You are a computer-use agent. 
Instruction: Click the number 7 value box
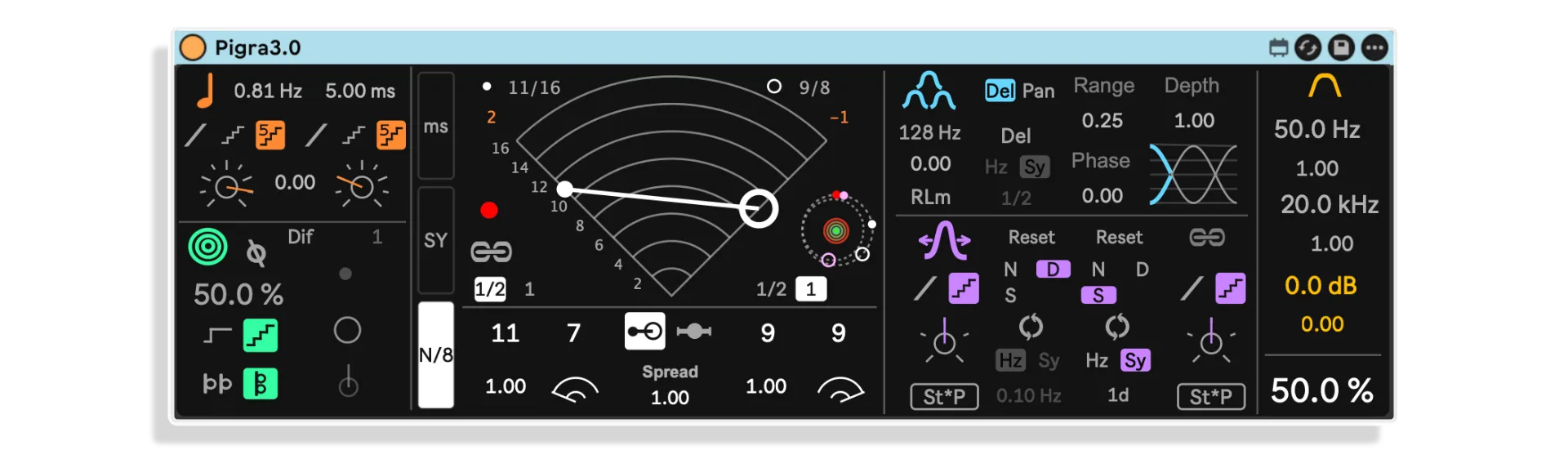[574, 333]
